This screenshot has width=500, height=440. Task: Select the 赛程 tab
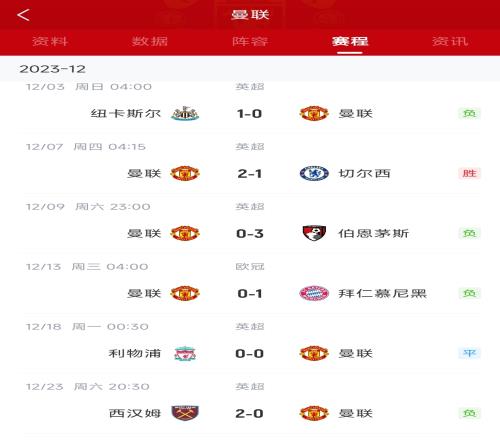click(x=350, y=41)
